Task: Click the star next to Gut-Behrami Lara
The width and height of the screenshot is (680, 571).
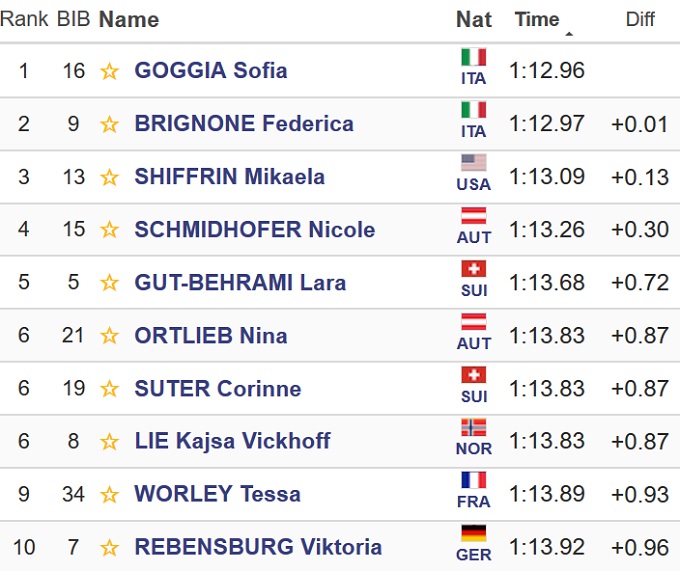Action: tap(109, 283)
